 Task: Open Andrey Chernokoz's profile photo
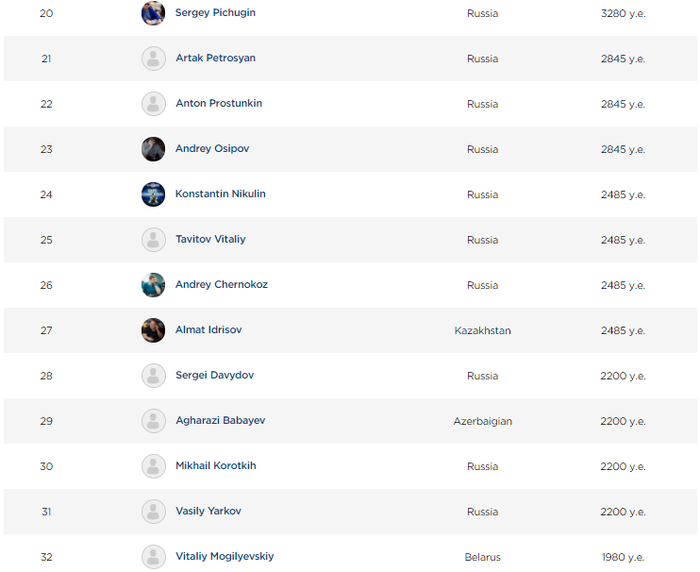(x=153, y=285)
